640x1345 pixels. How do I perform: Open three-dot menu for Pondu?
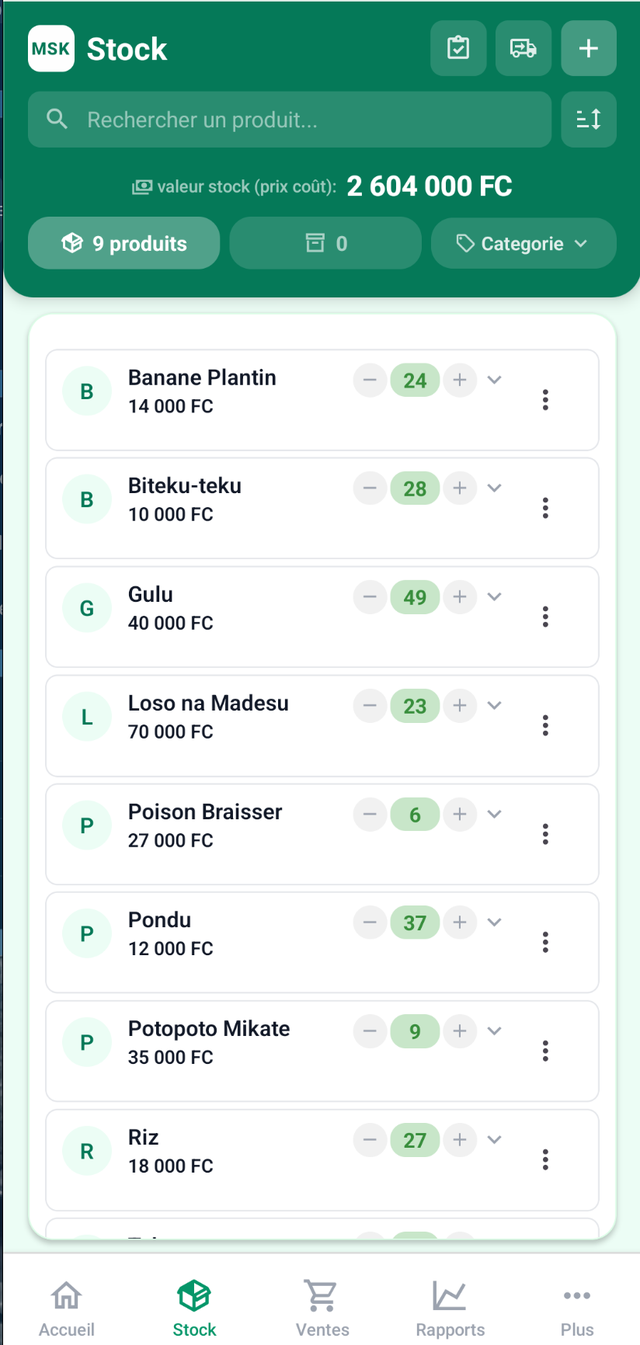pos(545,942)
